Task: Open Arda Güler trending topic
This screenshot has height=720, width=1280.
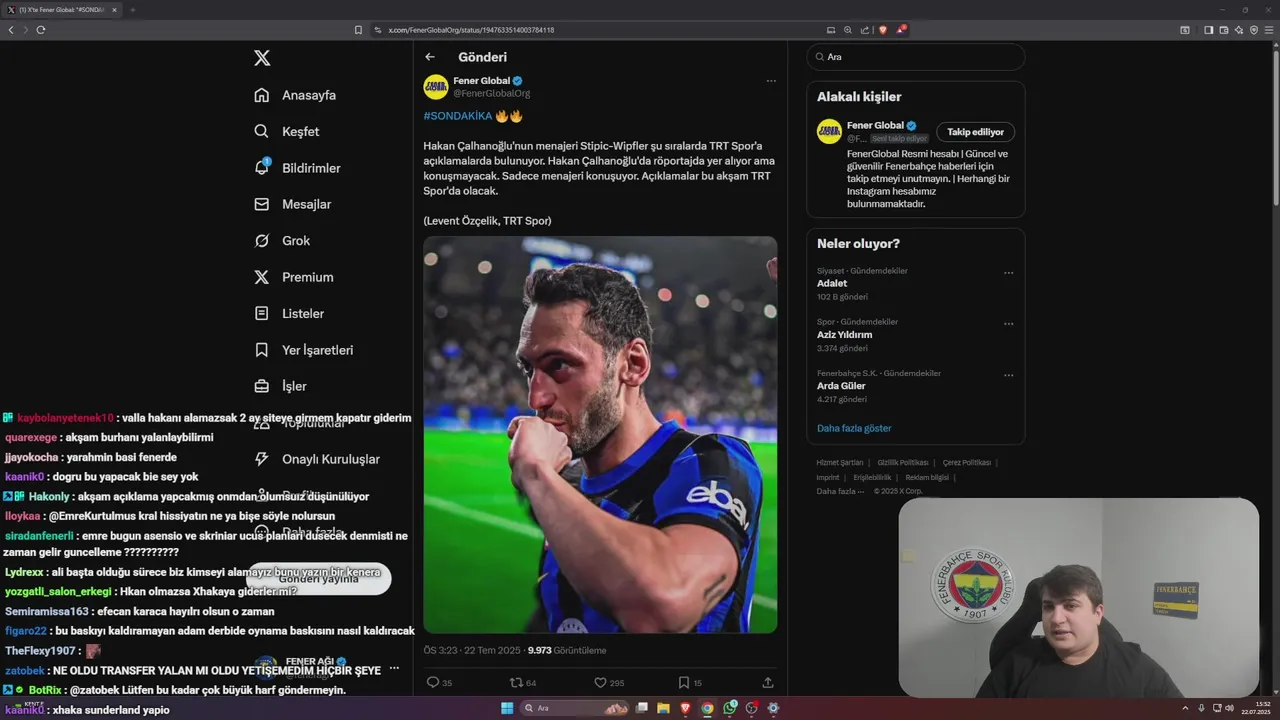Action: click(x=841, y=386)
